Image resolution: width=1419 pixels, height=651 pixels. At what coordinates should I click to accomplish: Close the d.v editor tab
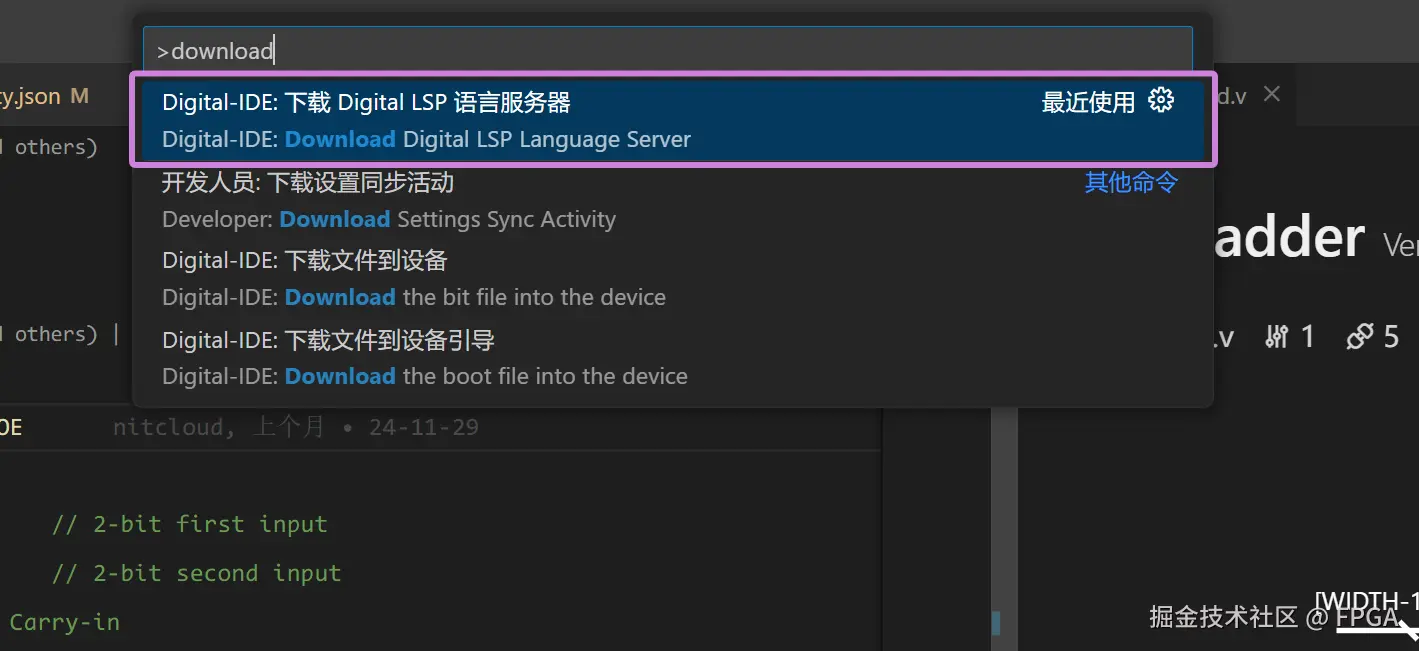tap(1271, 94)
